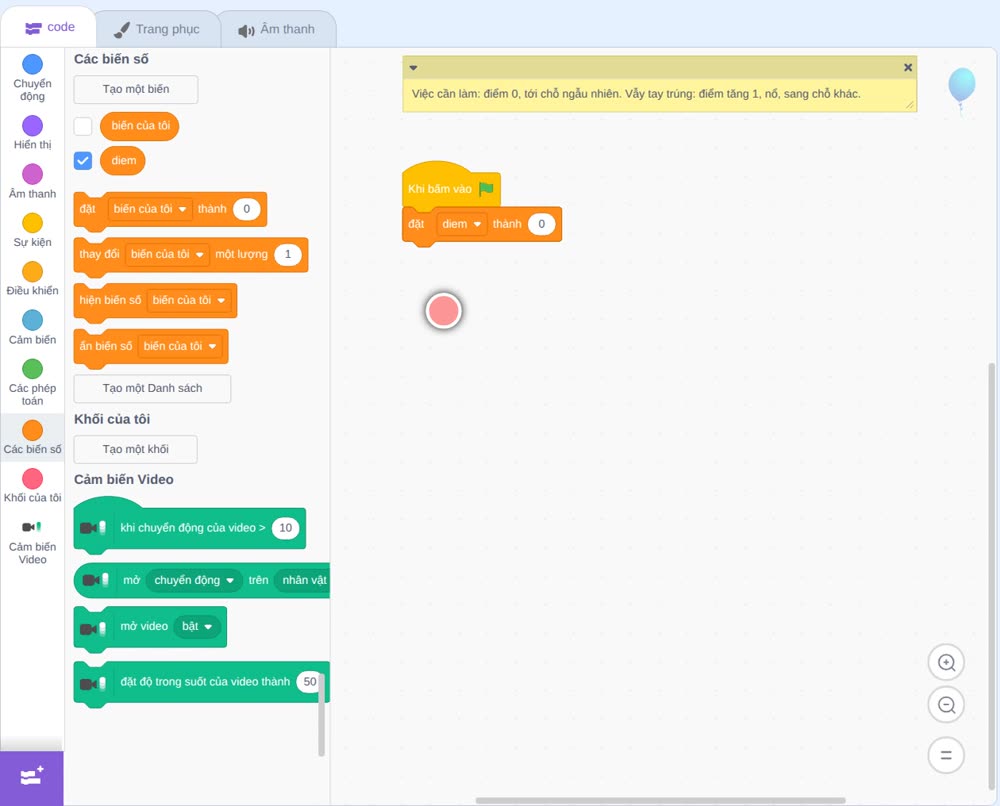Click the value field in 'thay đổi' block

pyautogui.click(x=288, y=254)
